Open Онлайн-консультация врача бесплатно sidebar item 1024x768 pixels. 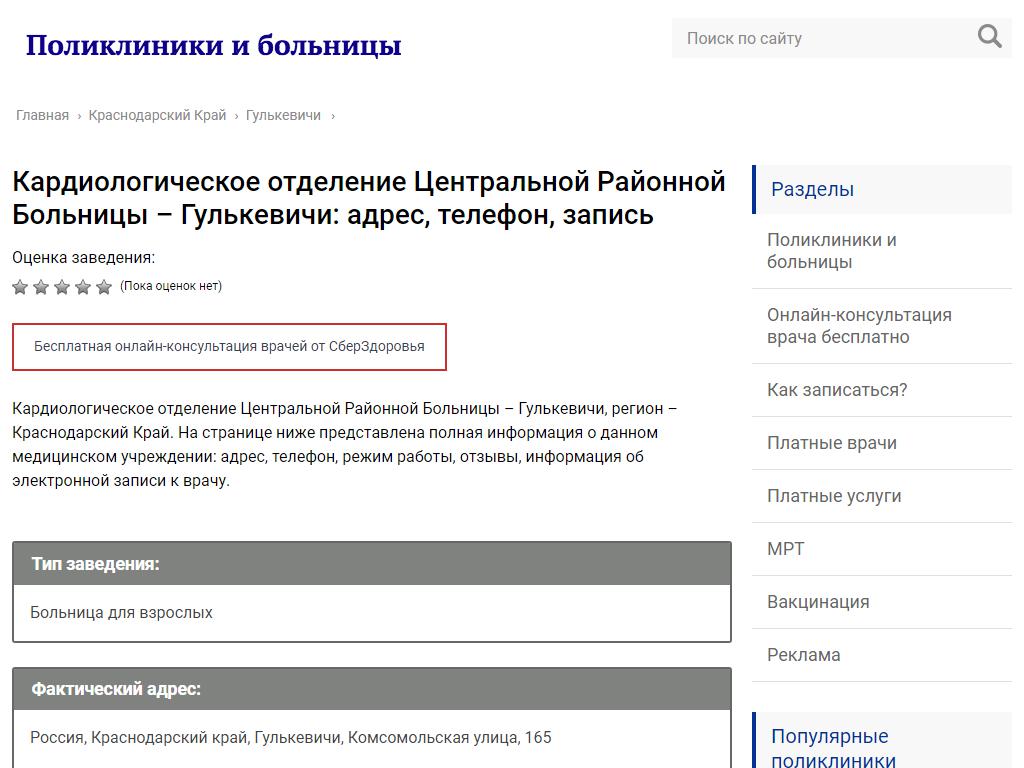(x=859, y=326)
